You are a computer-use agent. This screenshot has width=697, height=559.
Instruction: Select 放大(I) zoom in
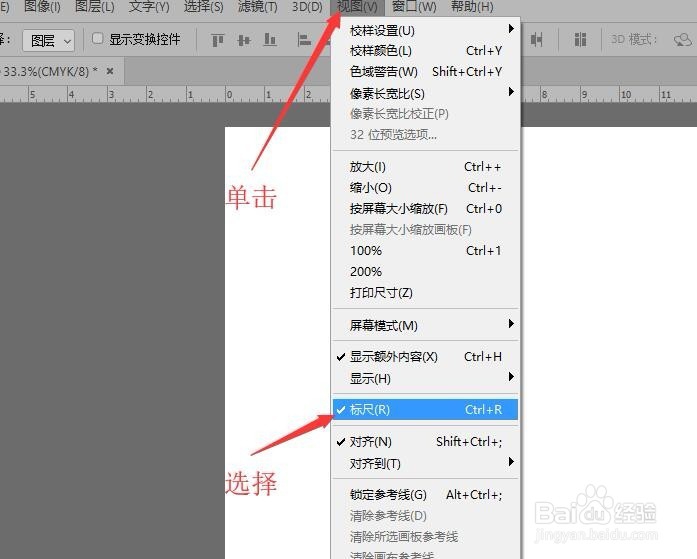click(425, 167)
